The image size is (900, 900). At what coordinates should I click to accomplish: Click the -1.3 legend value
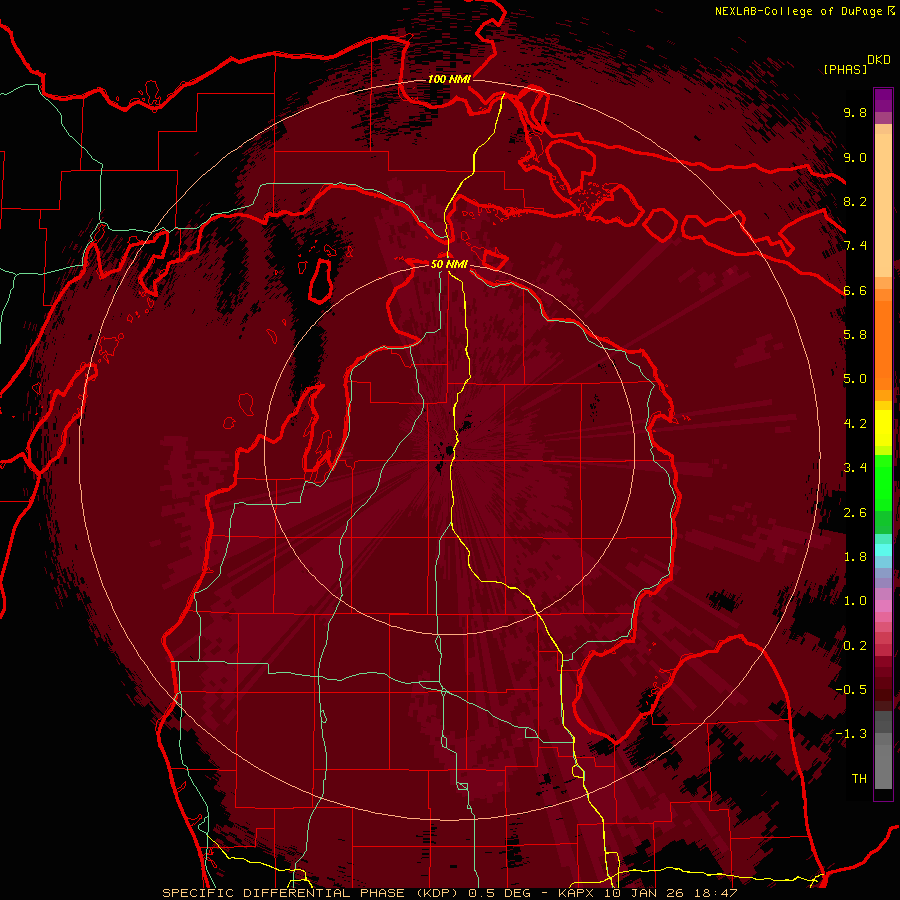tap(851, 734)
